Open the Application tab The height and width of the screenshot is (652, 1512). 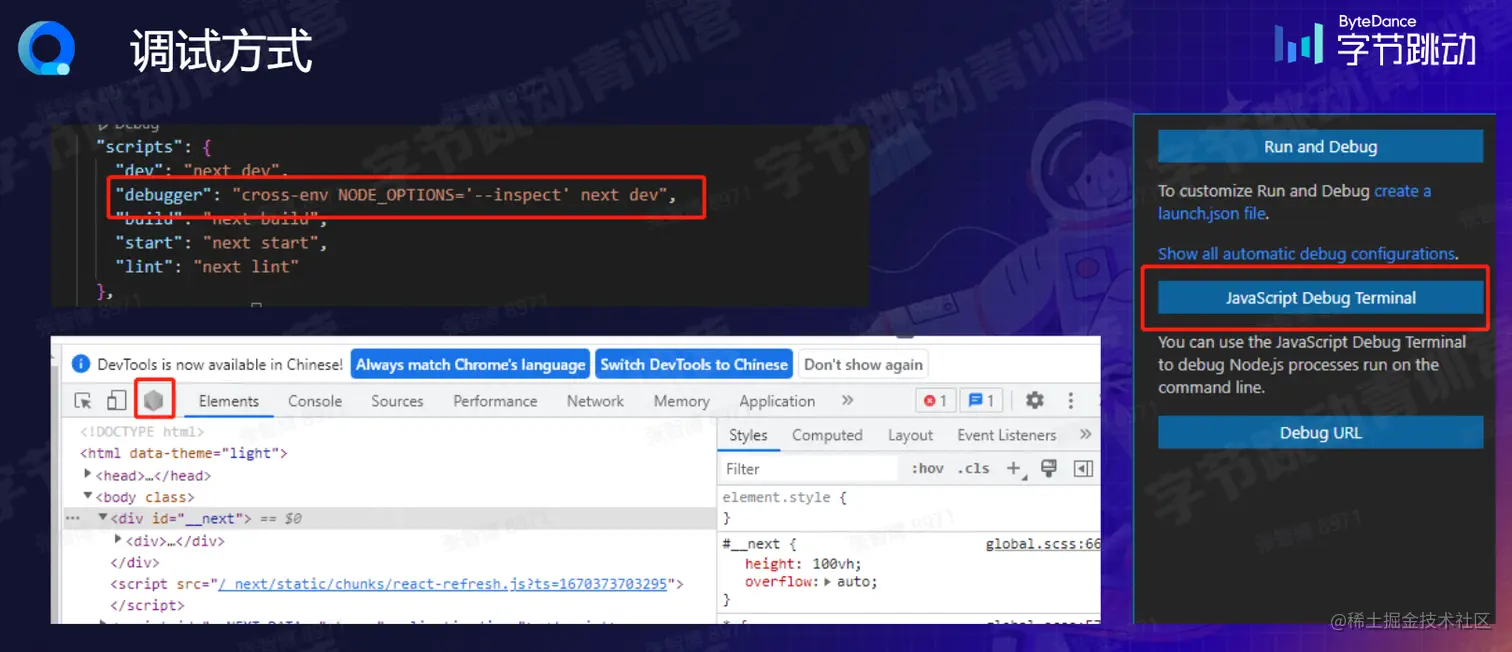click(777, 401)
